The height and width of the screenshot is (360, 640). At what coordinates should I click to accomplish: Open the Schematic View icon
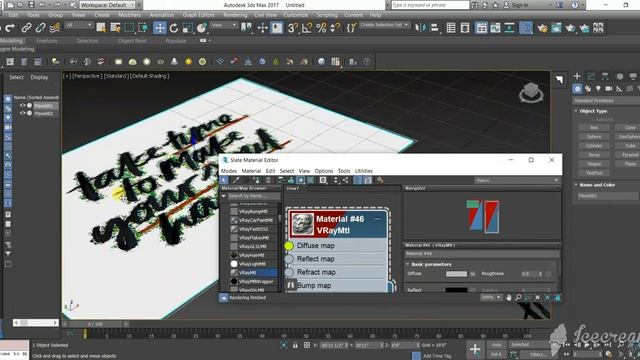[509, 28]
